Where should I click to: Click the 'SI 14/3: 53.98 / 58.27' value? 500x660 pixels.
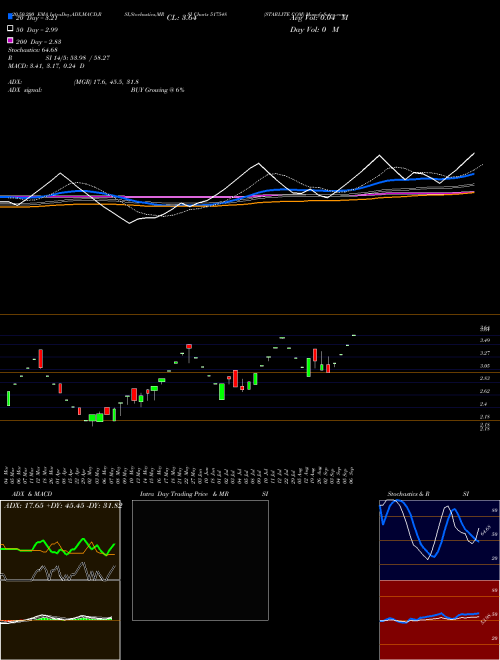click(x=78, y=58)
